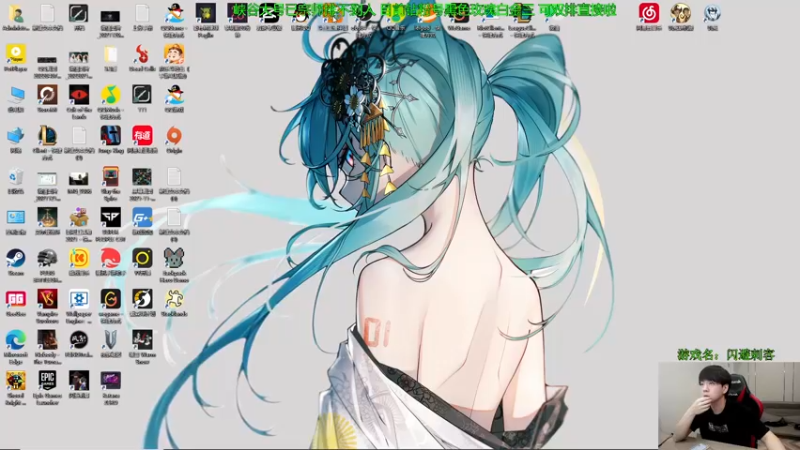
Task: Open the yellow knight game icon above Epic row
Action: 16,381
